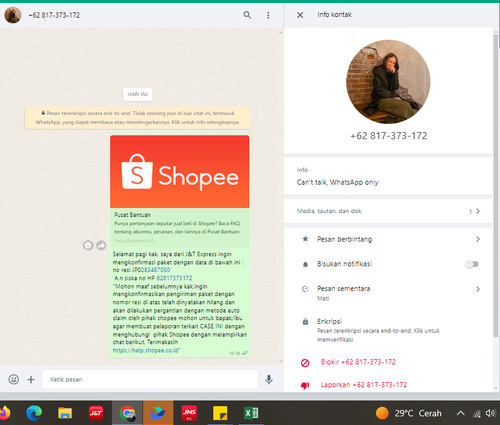The height and width of the screenshot is (425, 500).
Task: Show hidden system tray icons chevron
Action: (460, 413)
